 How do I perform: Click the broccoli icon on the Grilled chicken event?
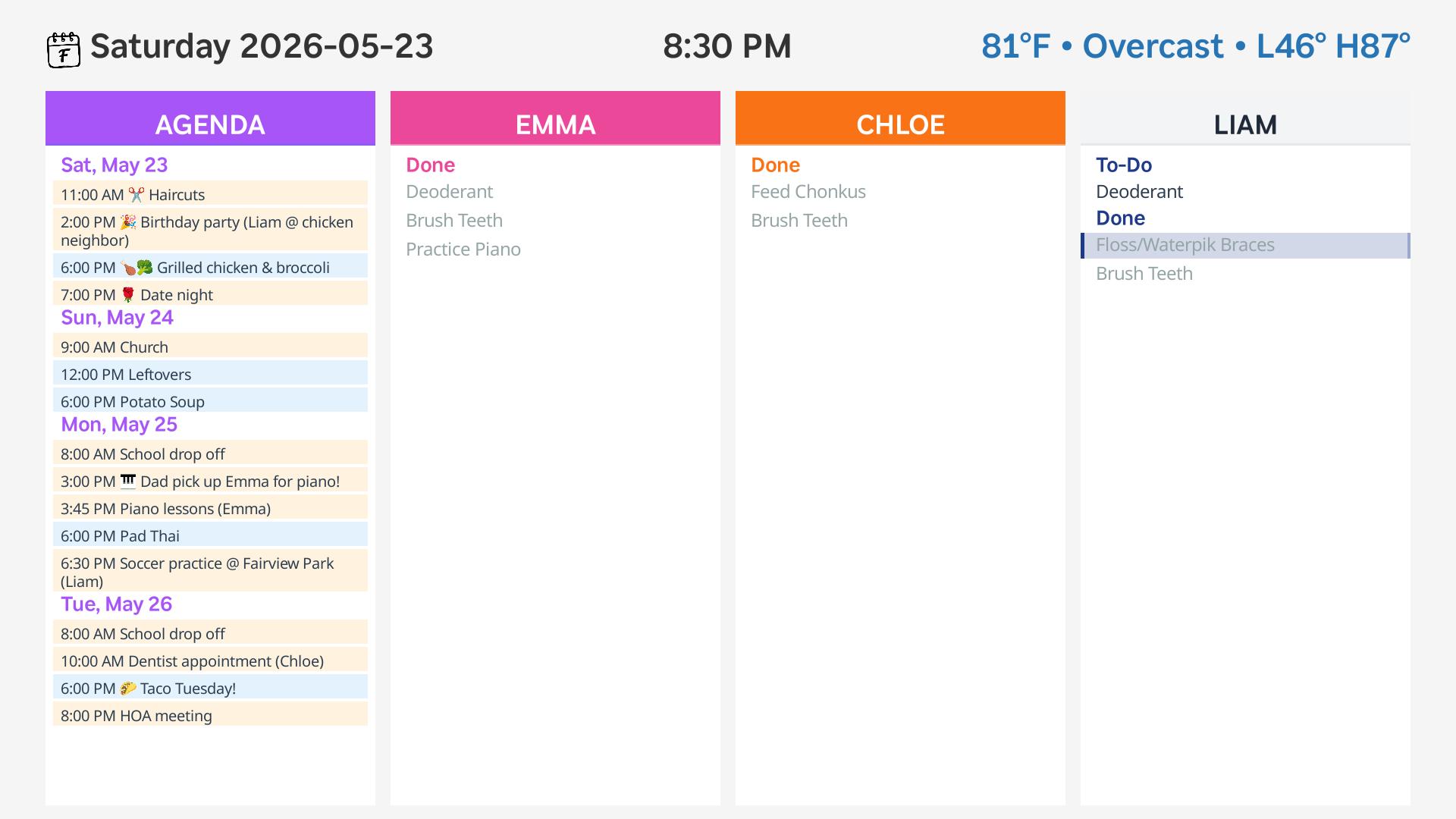[145, 268]
